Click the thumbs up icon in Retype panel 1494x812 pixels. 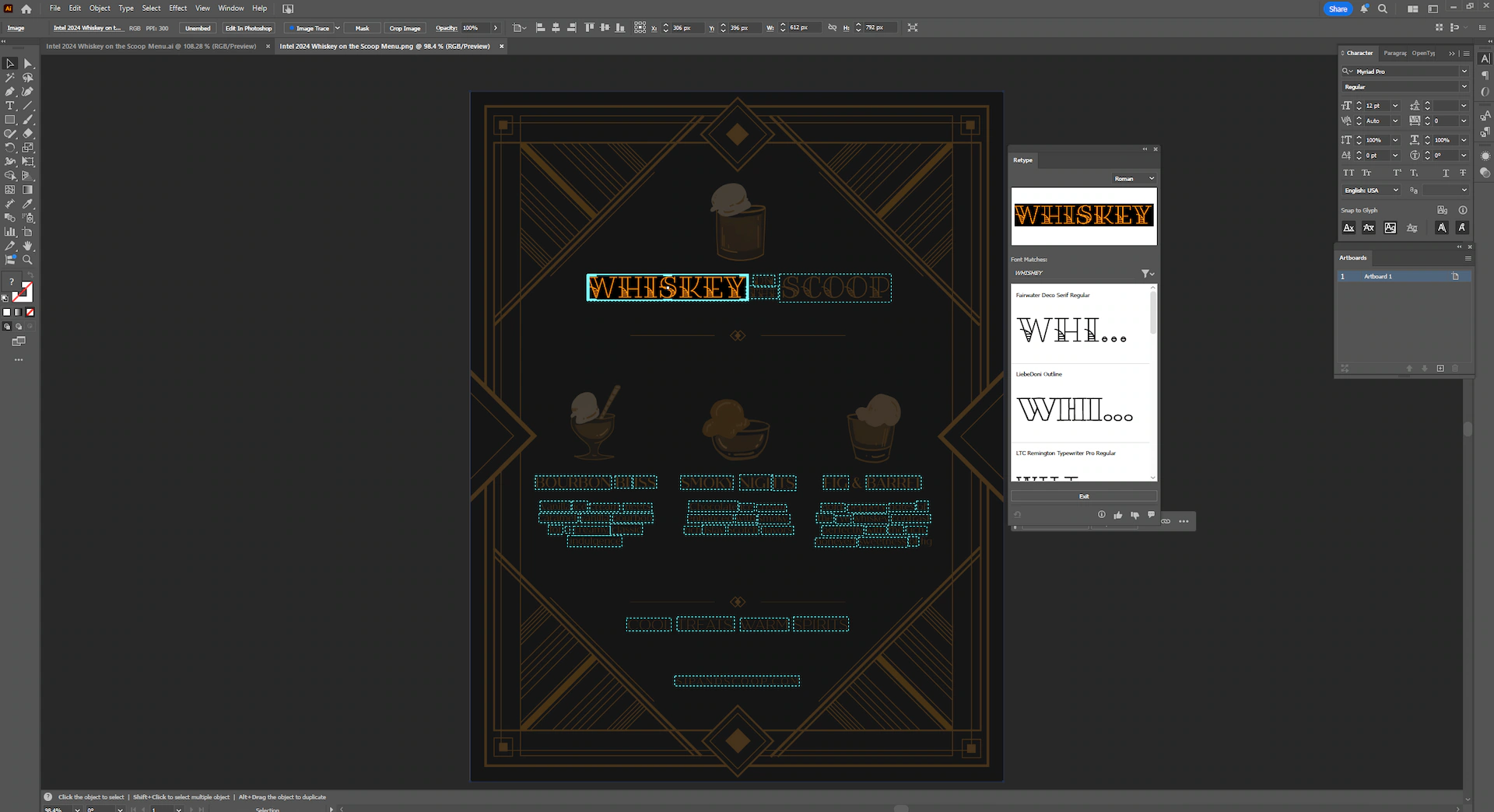click(x=1118, y=515)
